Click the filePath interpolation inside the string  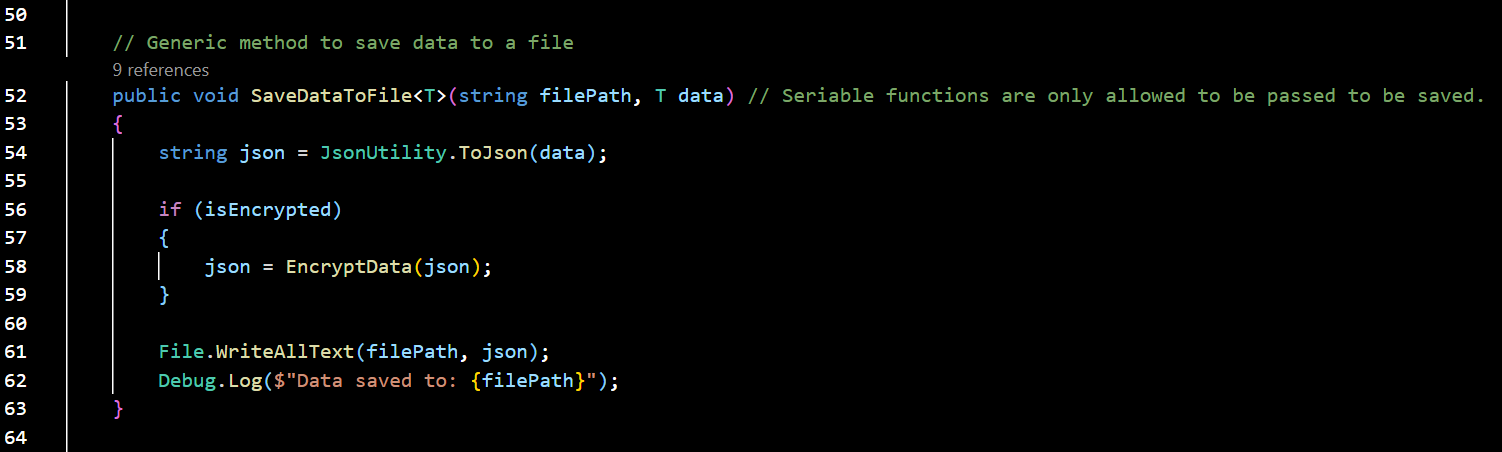(526, 381)
